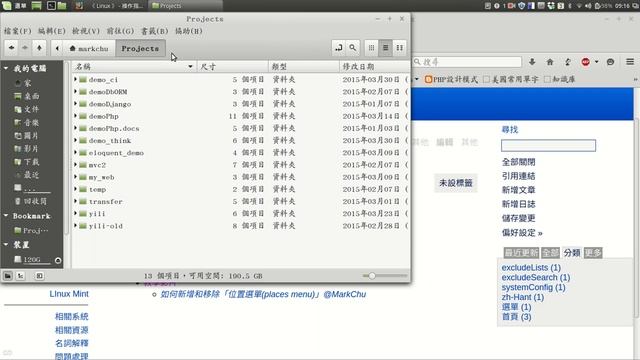
Task: Open the Proj… bookmark in the sidebar
Action: pos(32,230)
